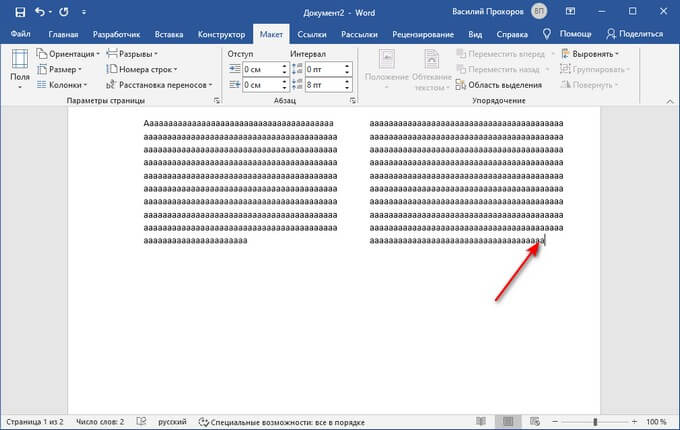The image size is (680, 430).
Task: Click the Redo (repeat) icon
Action: tap(64, 12)
